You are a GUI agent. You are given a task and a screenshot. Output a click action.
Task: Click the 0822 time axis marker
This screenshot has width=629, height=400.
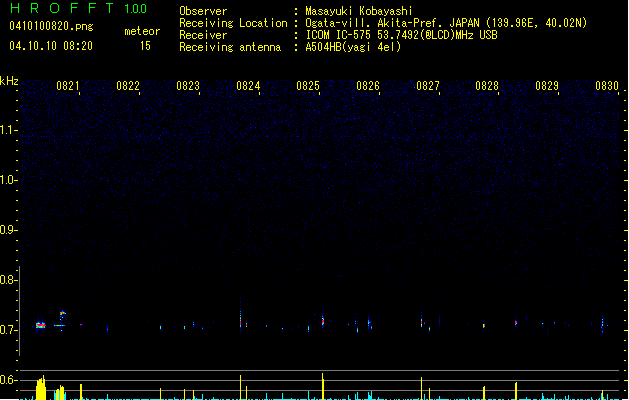click(x=128, y=86)
